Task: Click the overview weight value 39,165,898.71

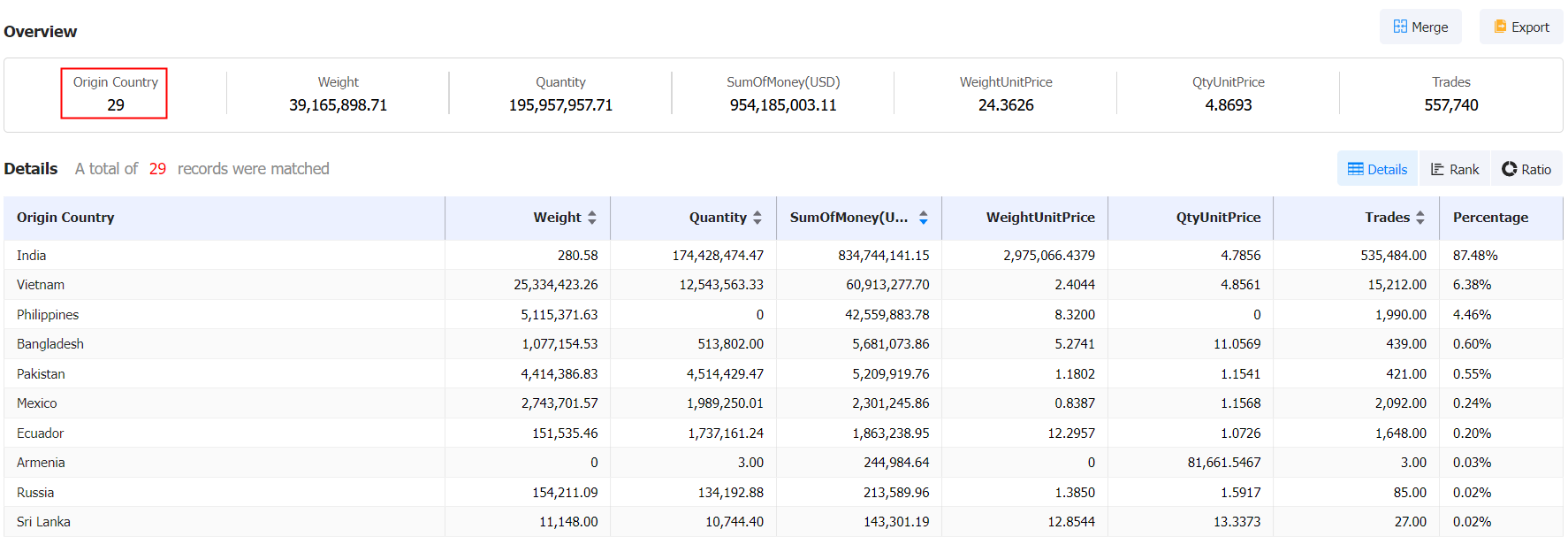Action: pos(339,105)
